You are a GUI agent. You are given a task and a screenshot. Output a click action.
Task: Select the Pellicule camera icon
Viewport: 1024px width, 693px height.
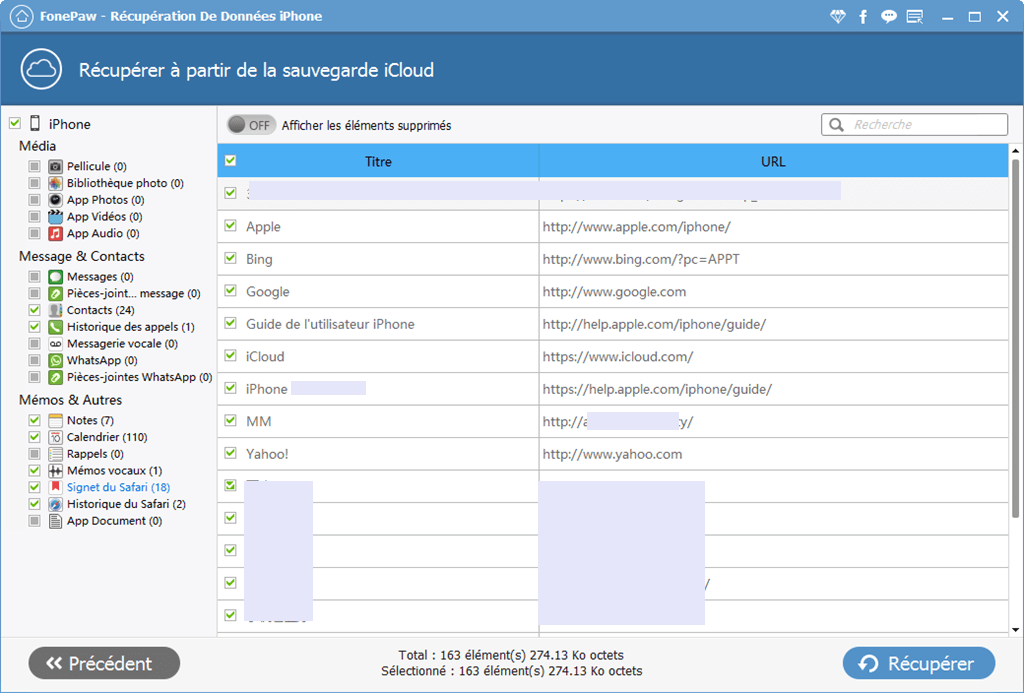tap(56, 167)
